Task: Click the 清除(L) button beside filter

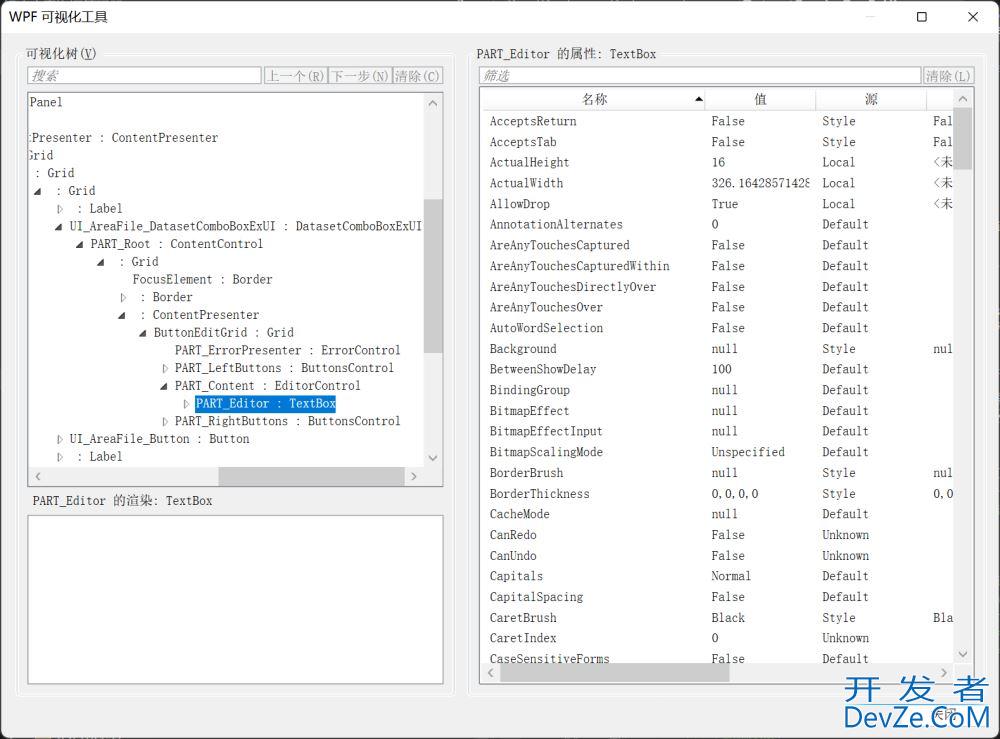Action: click(x=948, y=76)
